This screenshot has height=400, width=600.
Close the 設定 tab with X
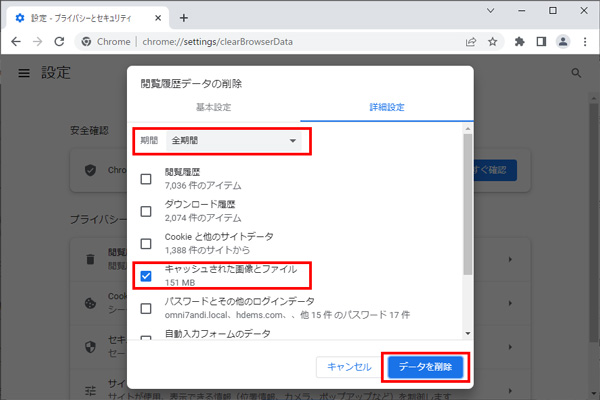point(158,18)
